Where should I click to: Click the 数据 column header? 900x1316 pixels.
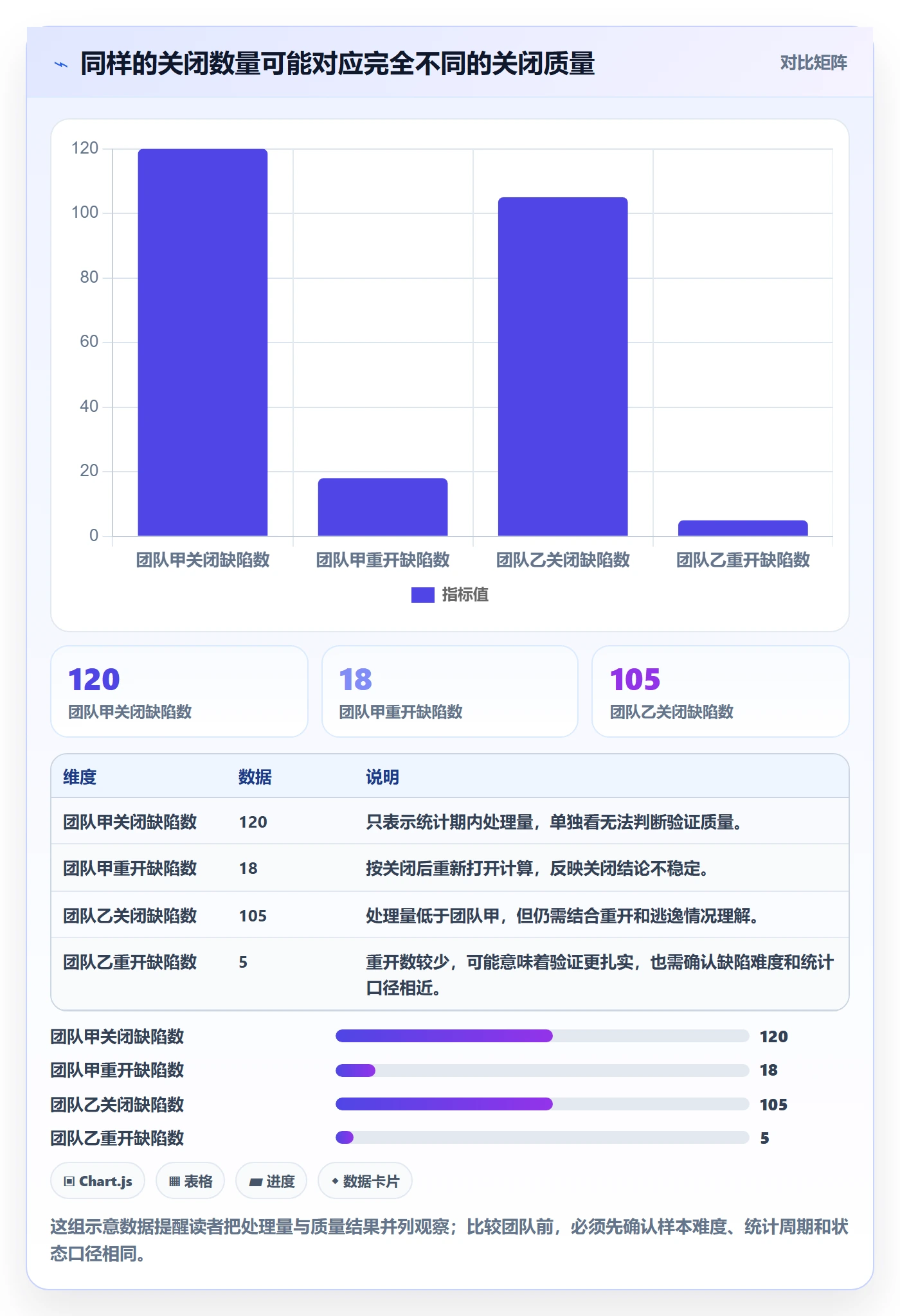255,777
